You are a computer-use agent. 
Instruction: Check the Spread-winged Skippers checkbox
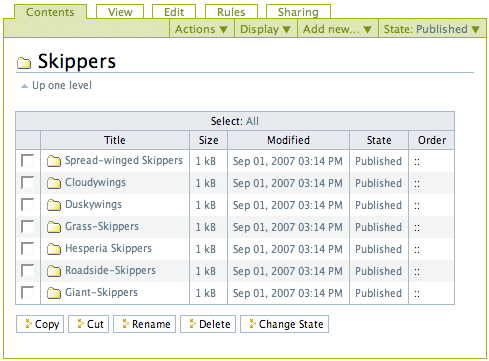27,160
